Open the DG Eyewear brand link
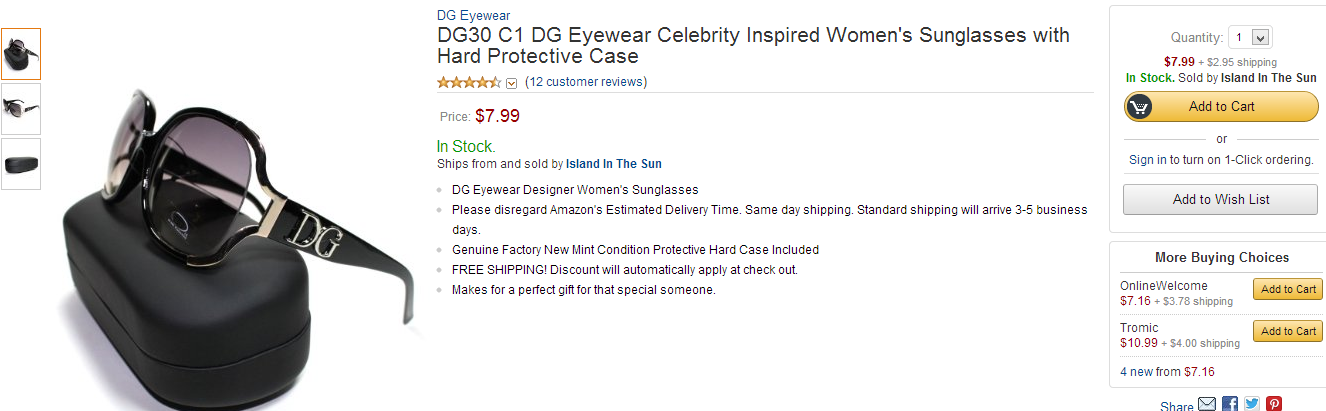The width and height of the screenshot is (1326, 411). click(x=473, y=15)
